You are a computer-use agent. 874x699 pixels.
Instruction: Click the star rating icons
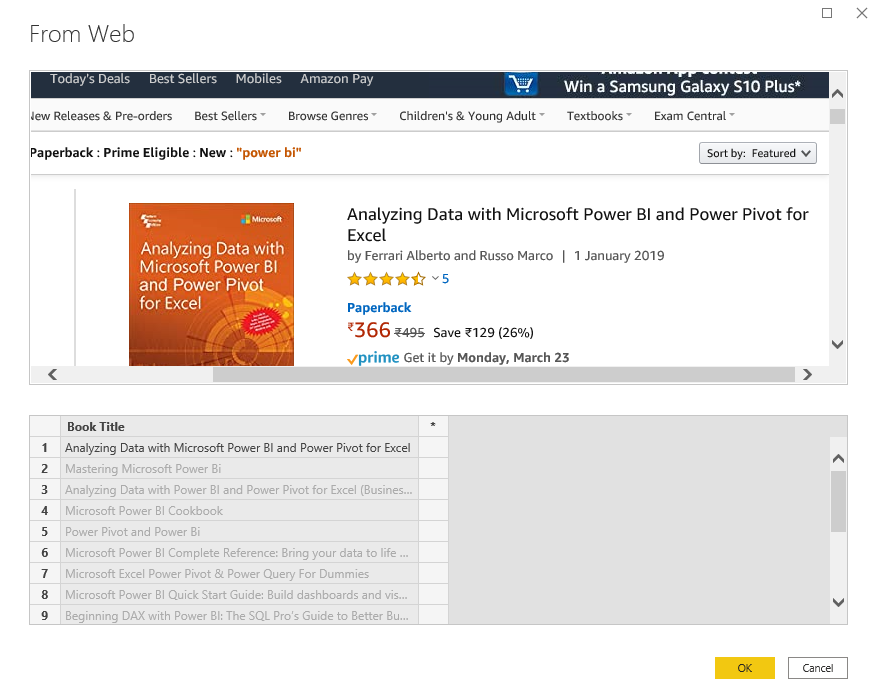coord(386,279)
